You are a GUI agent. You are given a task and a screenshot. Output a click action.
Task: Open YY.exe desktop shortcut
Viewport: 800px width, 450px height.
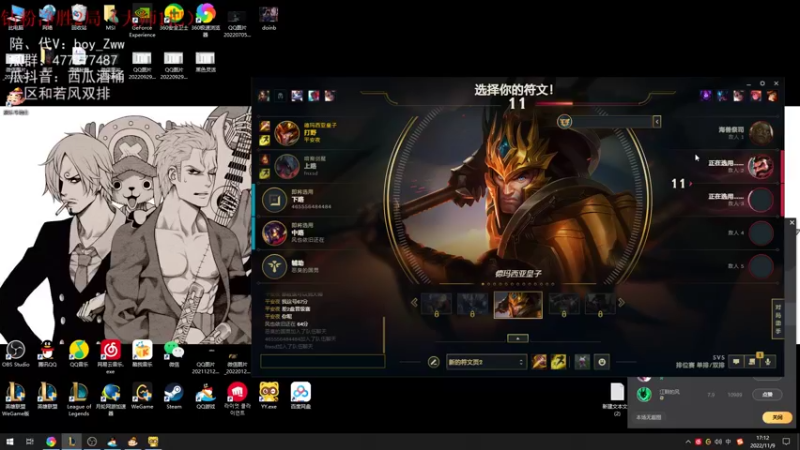pos(268,396)
